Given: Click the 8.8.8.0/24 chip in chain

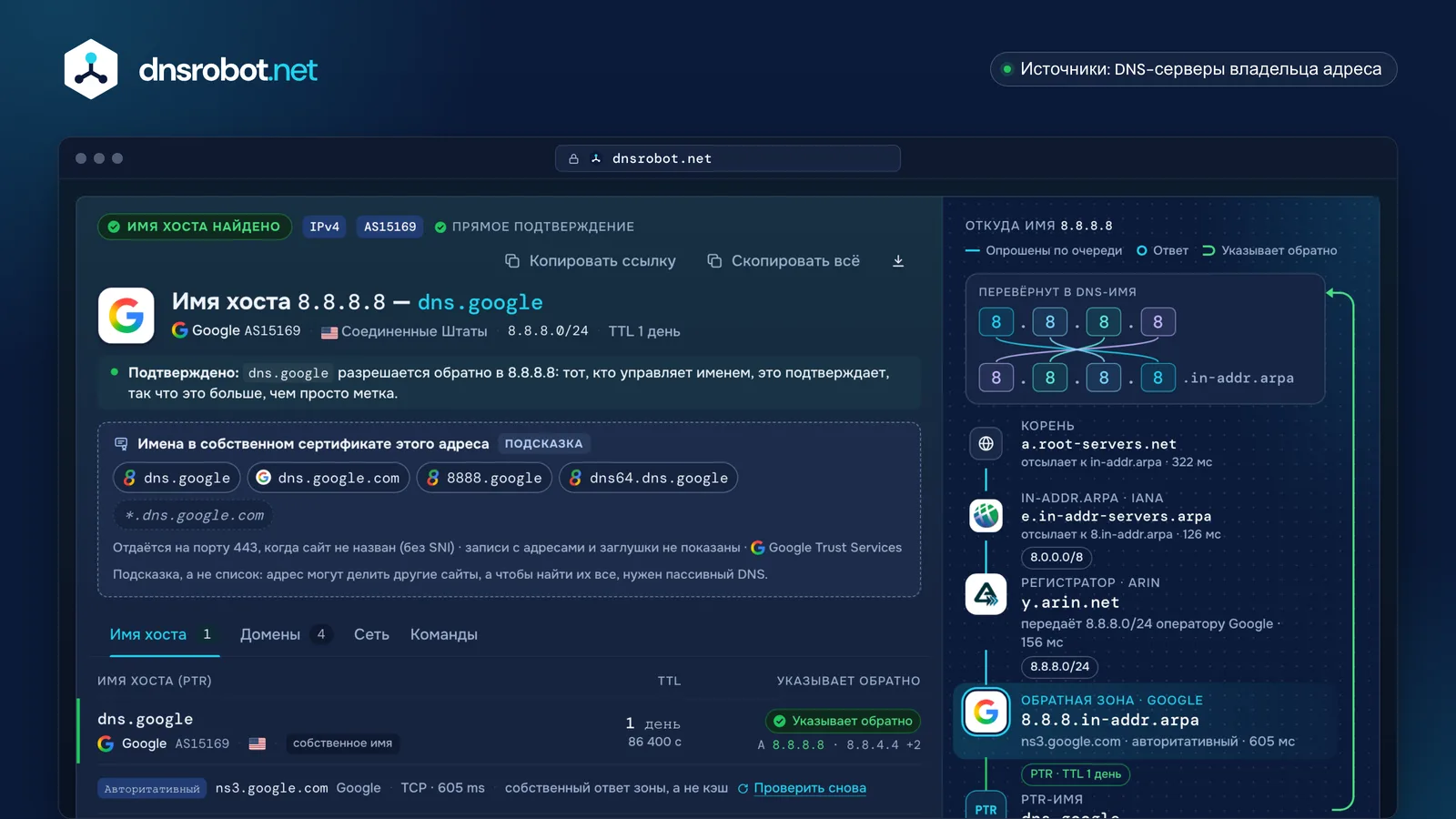Looking at the screenshot, I should point(1059,666).
